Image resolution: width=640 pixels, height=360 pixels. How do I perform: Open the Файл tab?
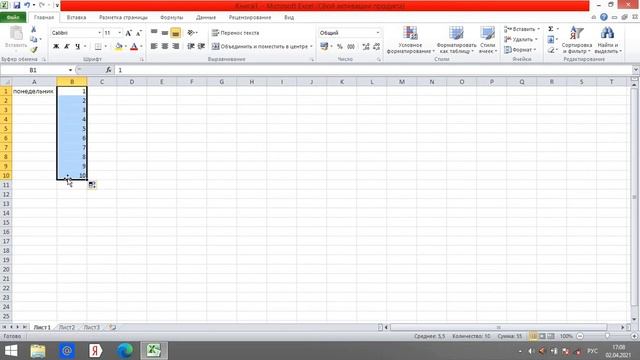click(x=13, y=18)
